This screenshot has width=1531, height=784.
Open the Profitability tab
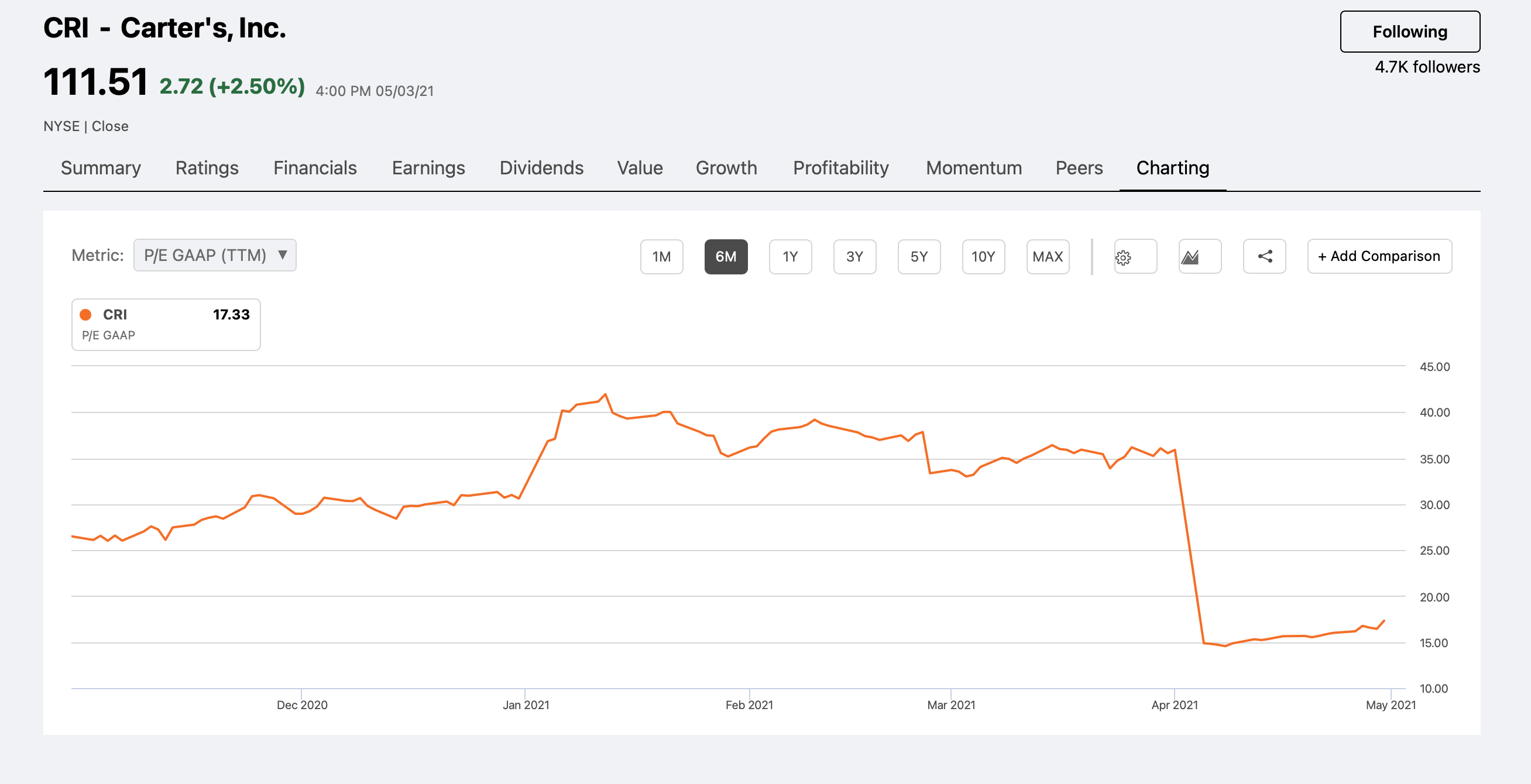[x=841, y=168]
